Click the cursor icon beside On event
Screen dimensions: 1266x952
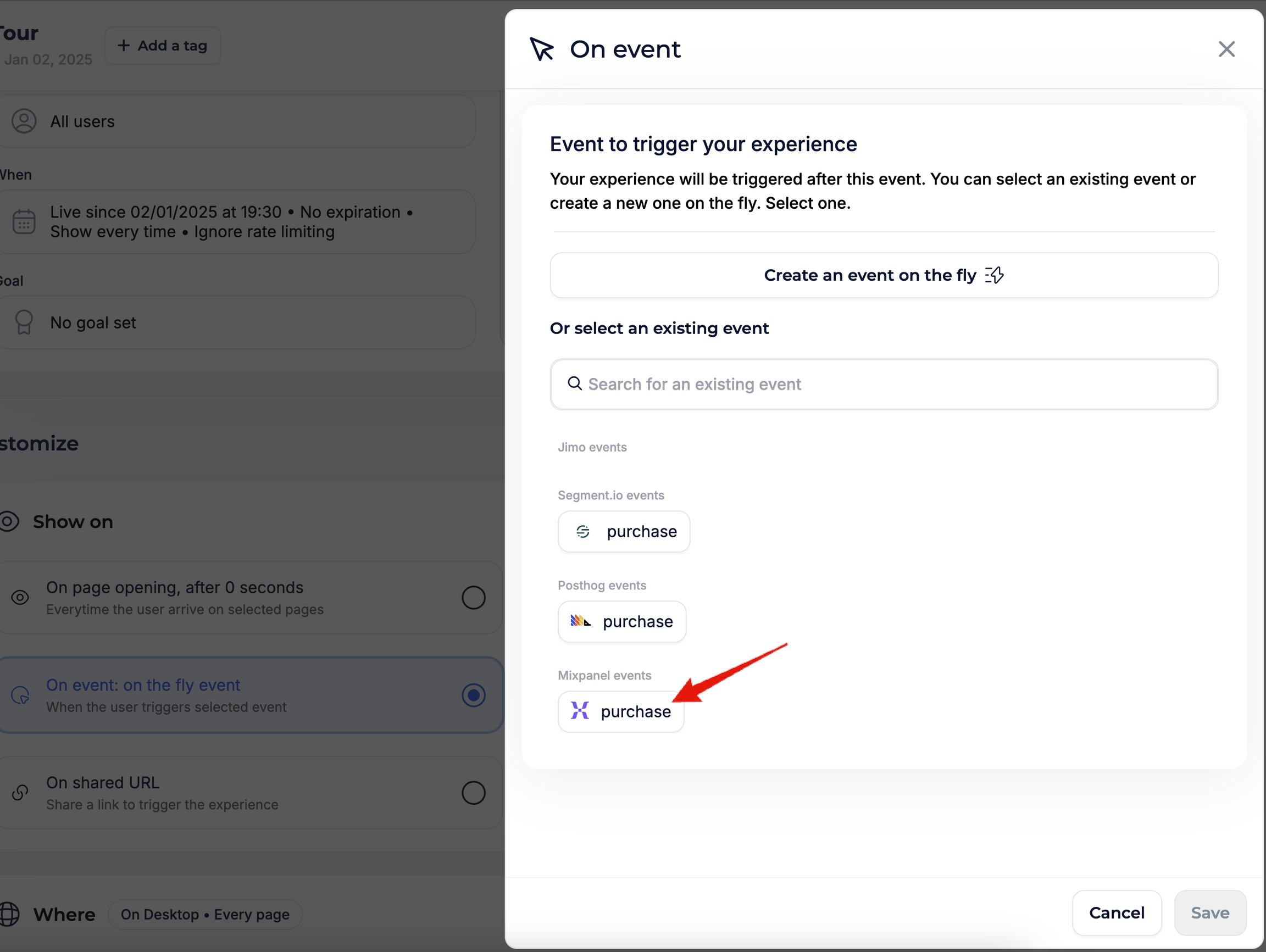[541, 49]
